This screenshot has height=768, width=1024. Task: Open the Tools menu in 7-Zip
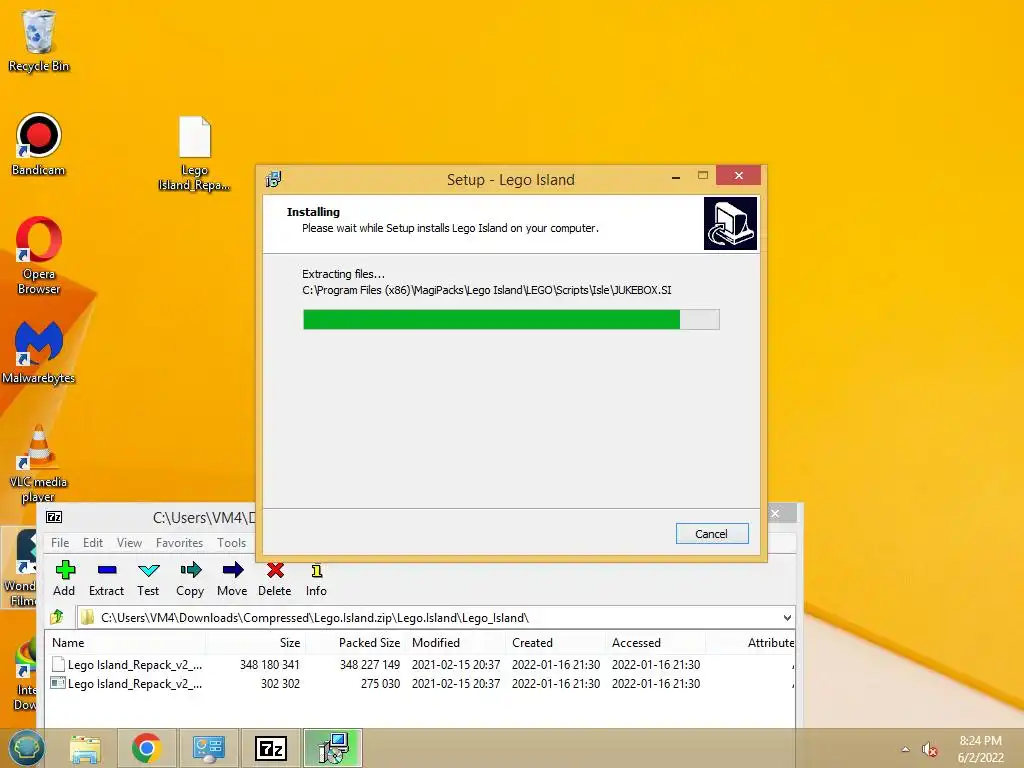point(231,543)
